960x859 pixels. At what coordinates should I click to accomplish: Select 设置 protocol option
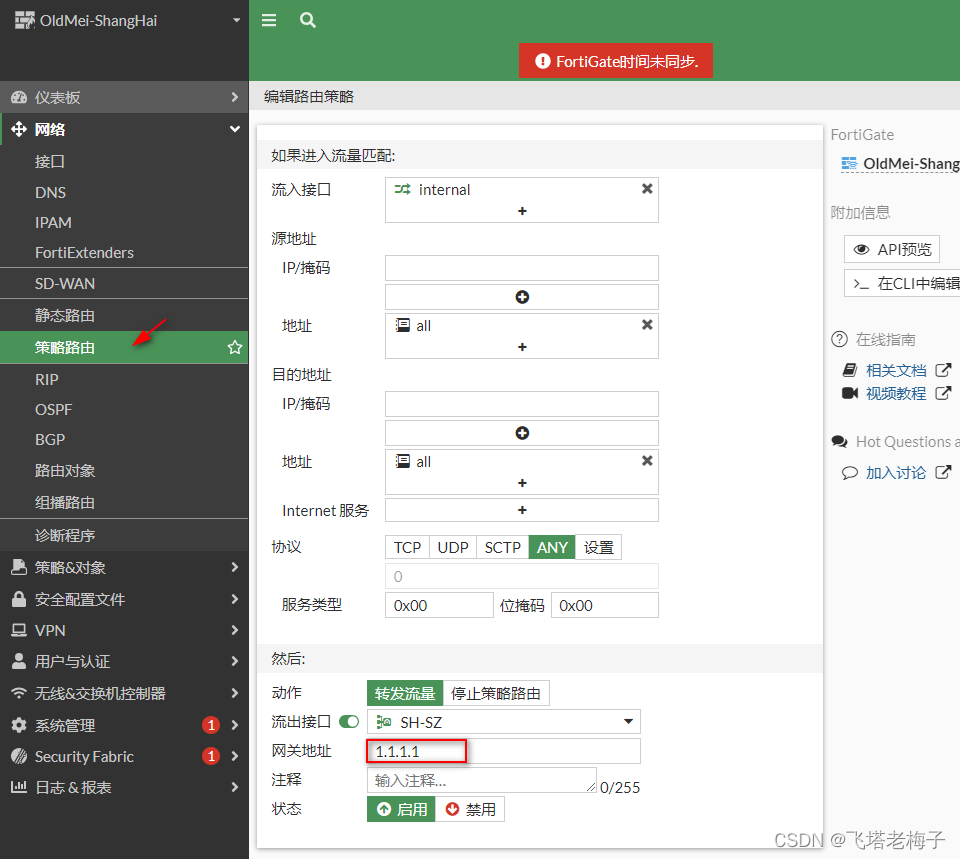[x=598, y=547]
